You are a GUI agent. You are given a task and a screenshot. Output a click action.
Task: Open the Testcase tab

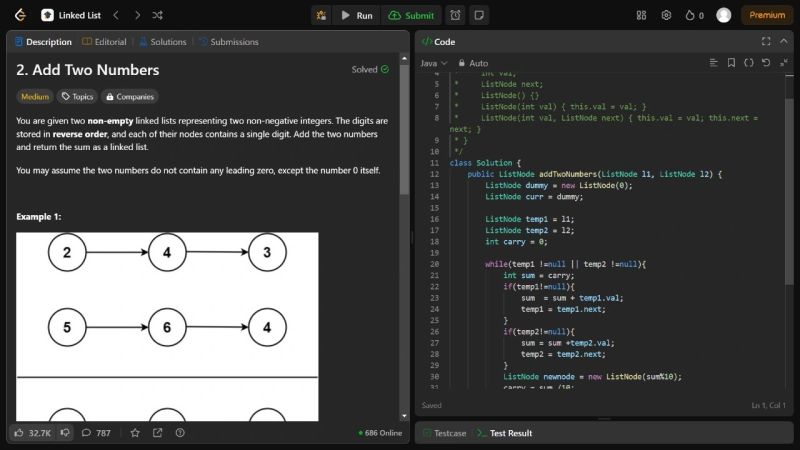coord(445,433)
